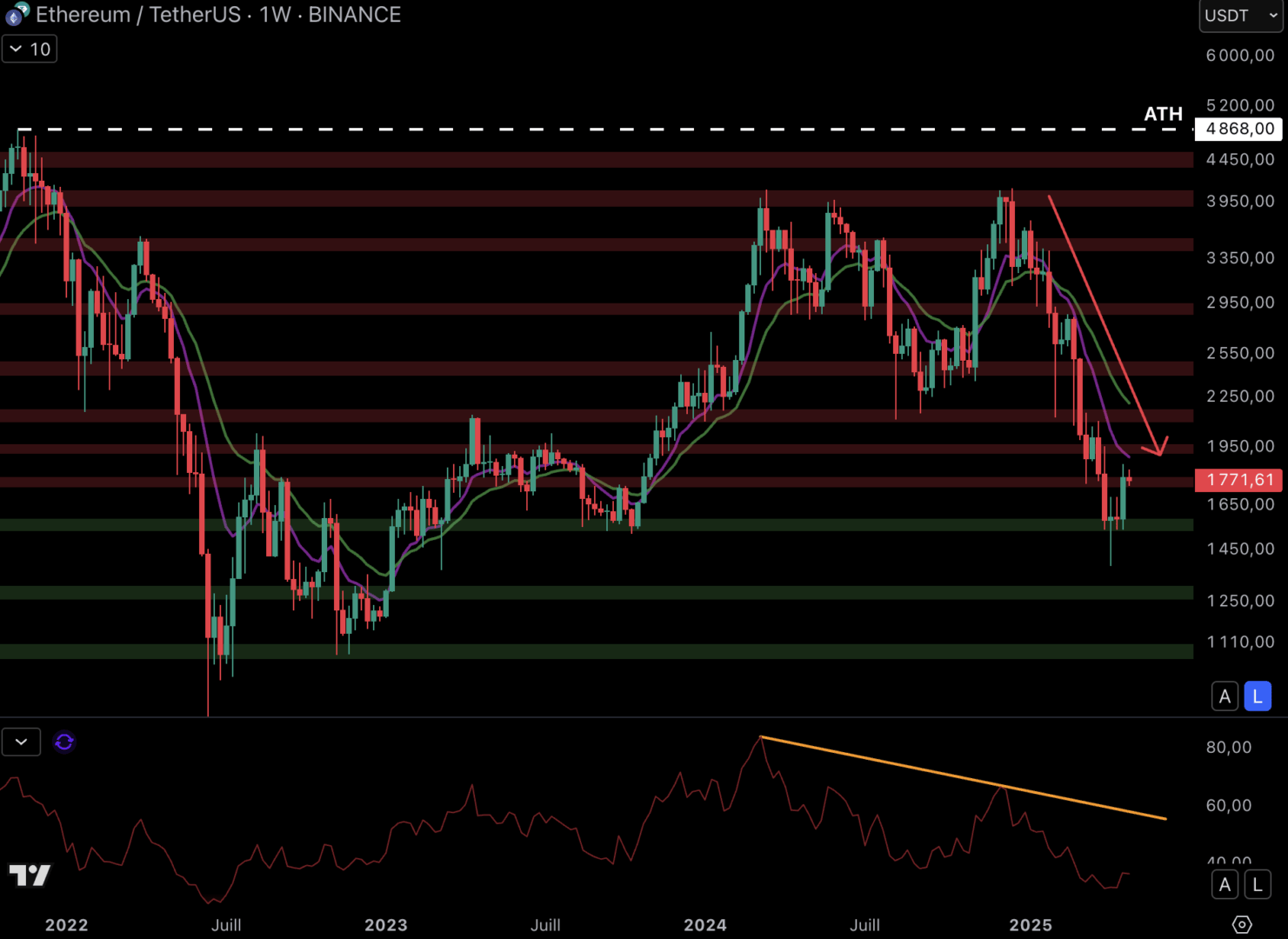This screenshot has height=939, width=1288.
Task: Select the orange RSI divergence trendline
Action: (x=957, y=776)
